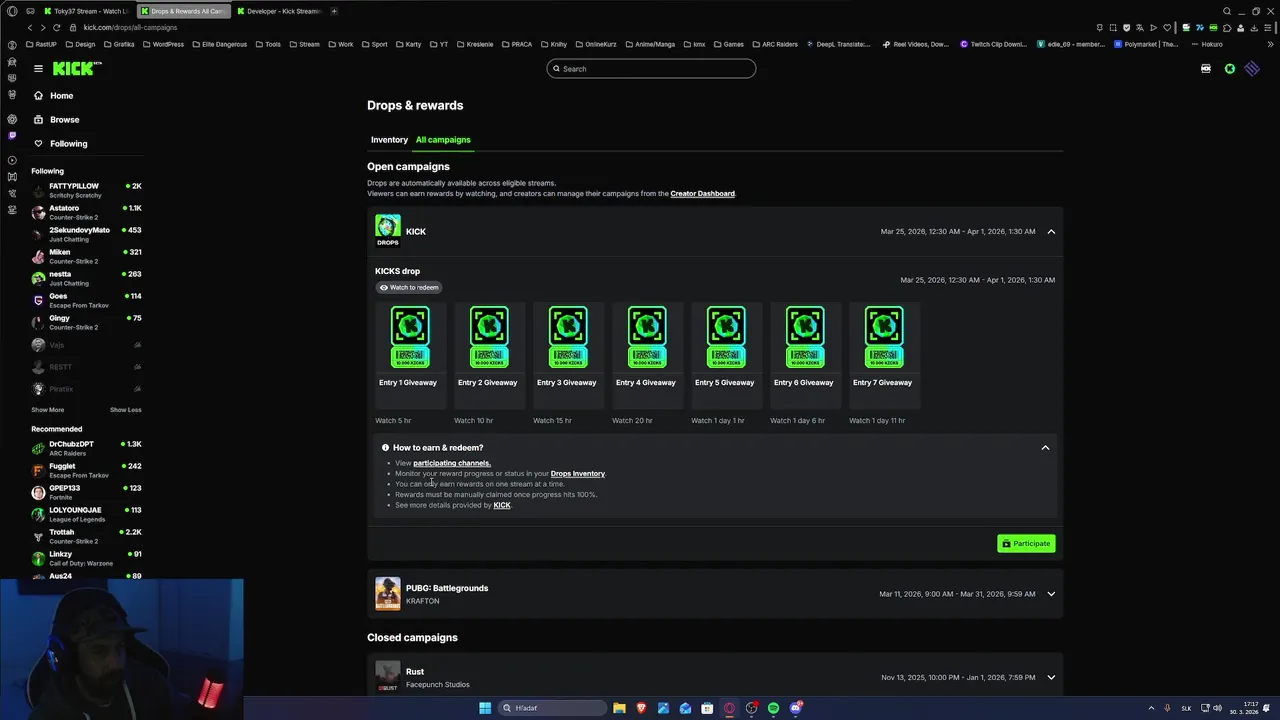Collapse the How to earn & redeem panel
Image resolution: width=1280 pixels, height=720 pixels.
1045,448
